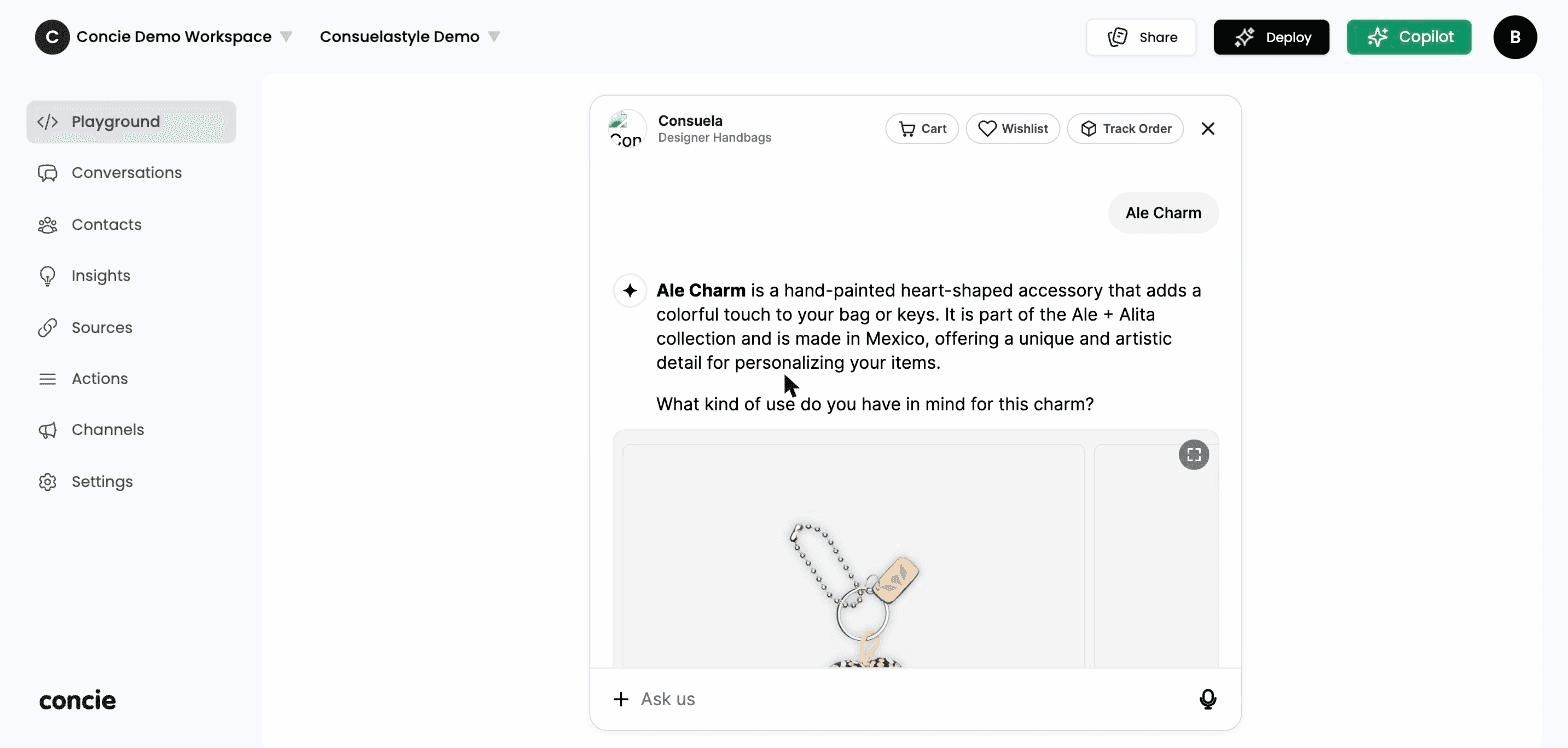The width and height of the screenshot is (1568, 748).
Task: Expand the Concie Demo Workspace dropdown
Action: [164, 37]
